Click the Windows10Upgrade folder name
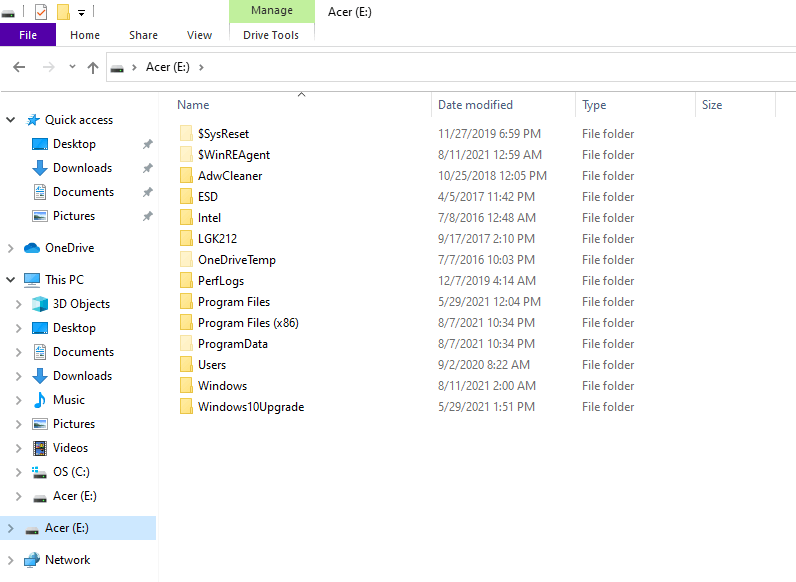 click(251, 407)
